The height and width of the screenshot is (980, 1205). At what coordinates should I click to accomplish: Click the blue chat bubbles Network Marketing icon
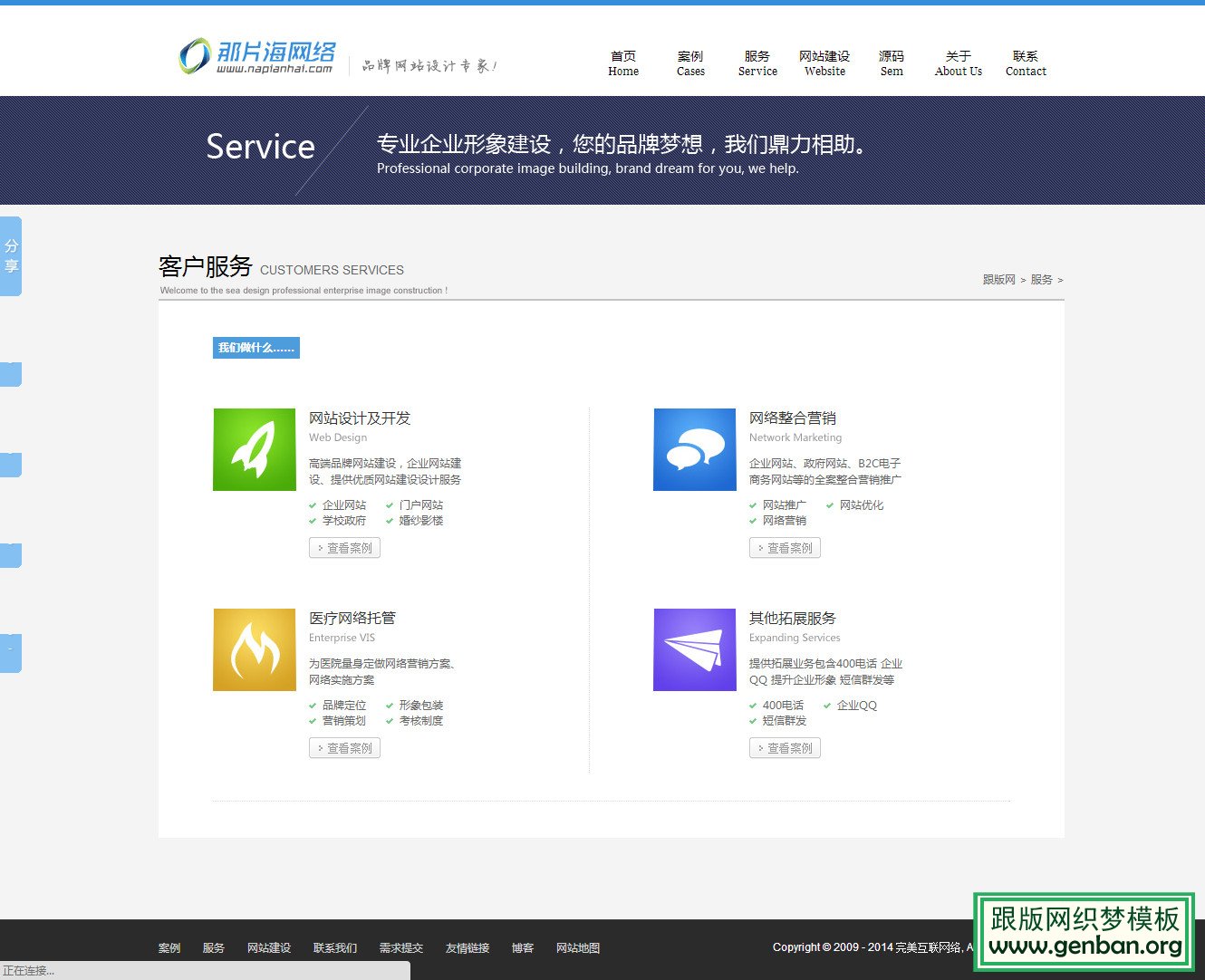point(695,449)
